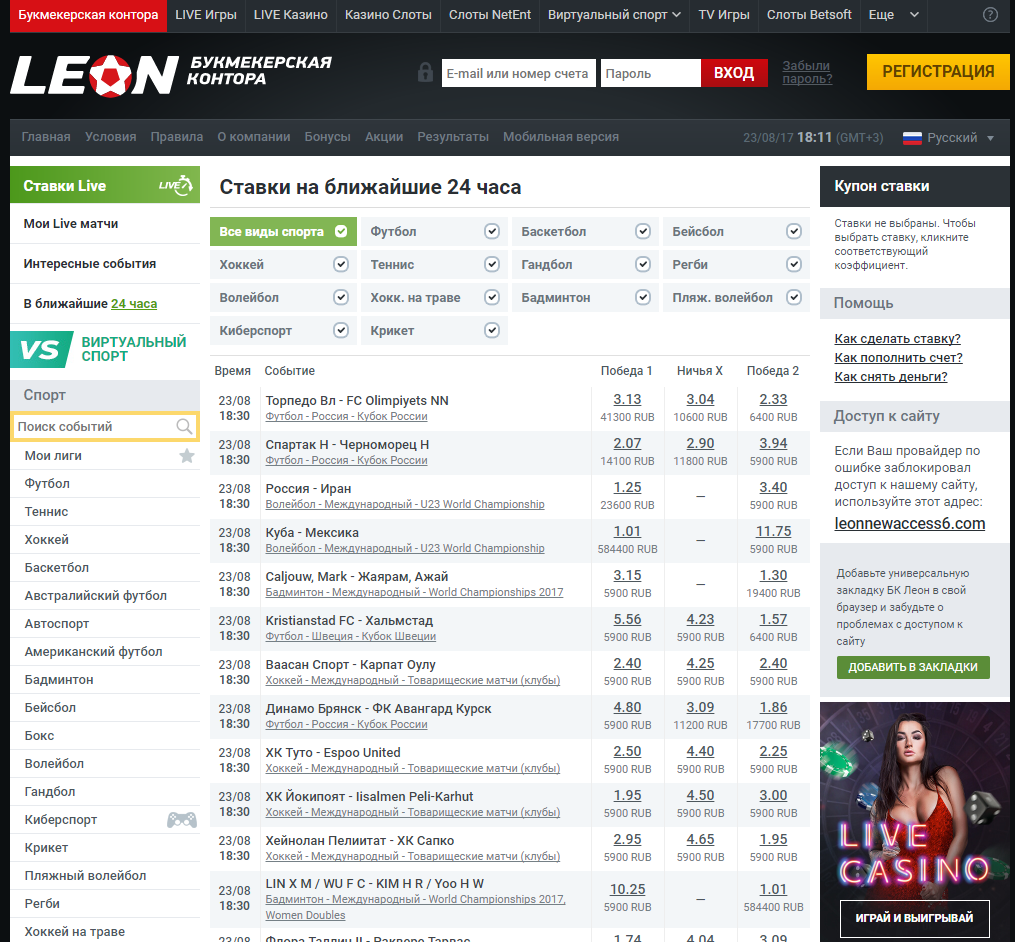Expand the Еще menu dropdown
The width and height of the screenshot is (1015, 942).
(x=893, y=15)
